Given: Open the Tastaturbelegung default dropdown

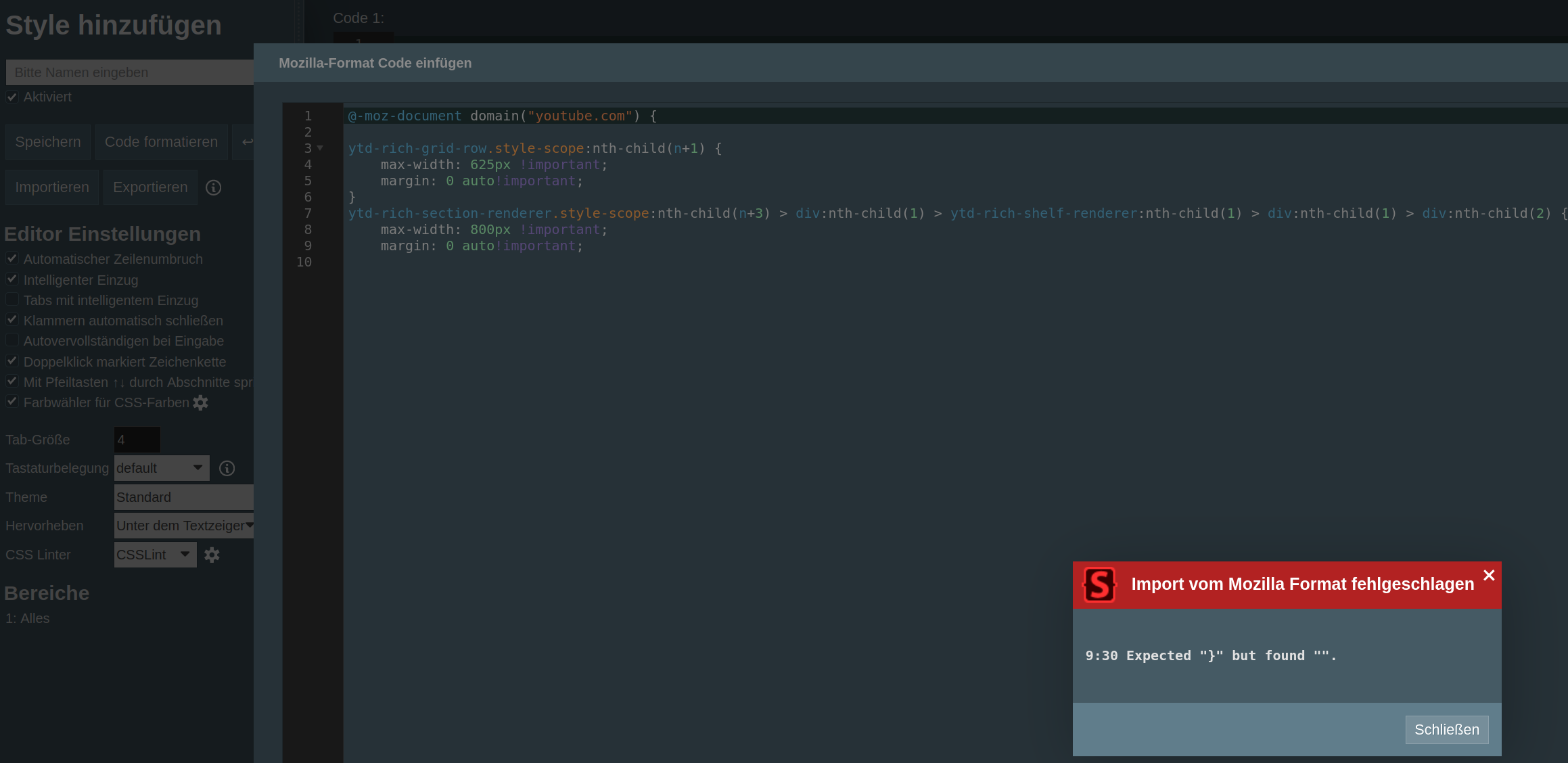Looking at the screenshot, I should click(161, 468).
